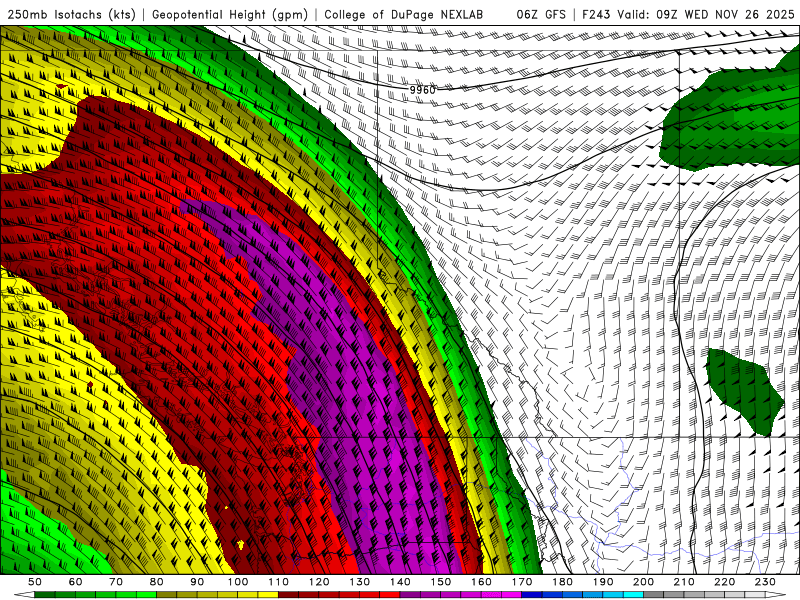Click the '250mb Isotachs (kts)' title text
The width and height of the screenshot is (800, 600).
pyautogui.click(x=72, y=15)
